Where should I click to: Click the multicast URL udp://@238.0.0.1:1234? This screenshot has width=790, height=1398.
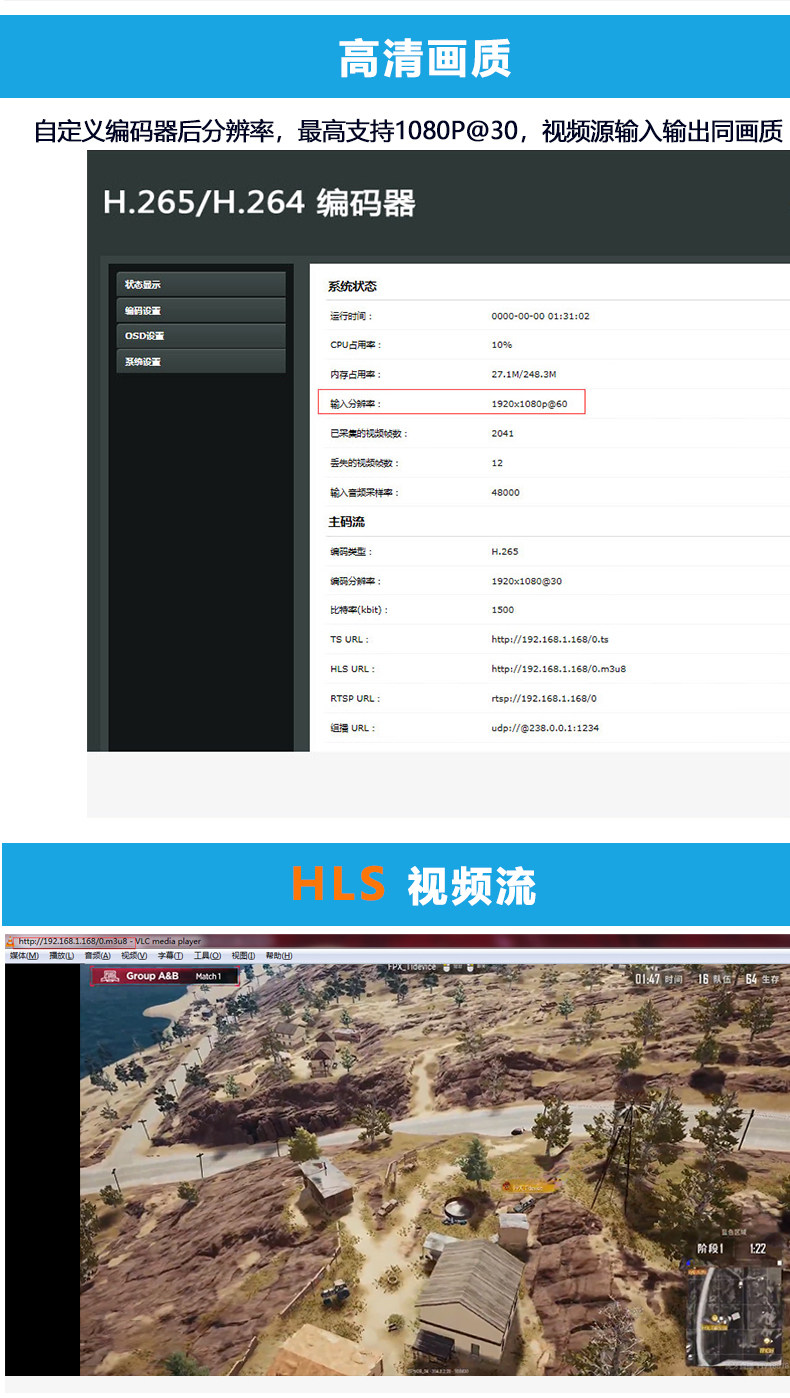(545, 728)
